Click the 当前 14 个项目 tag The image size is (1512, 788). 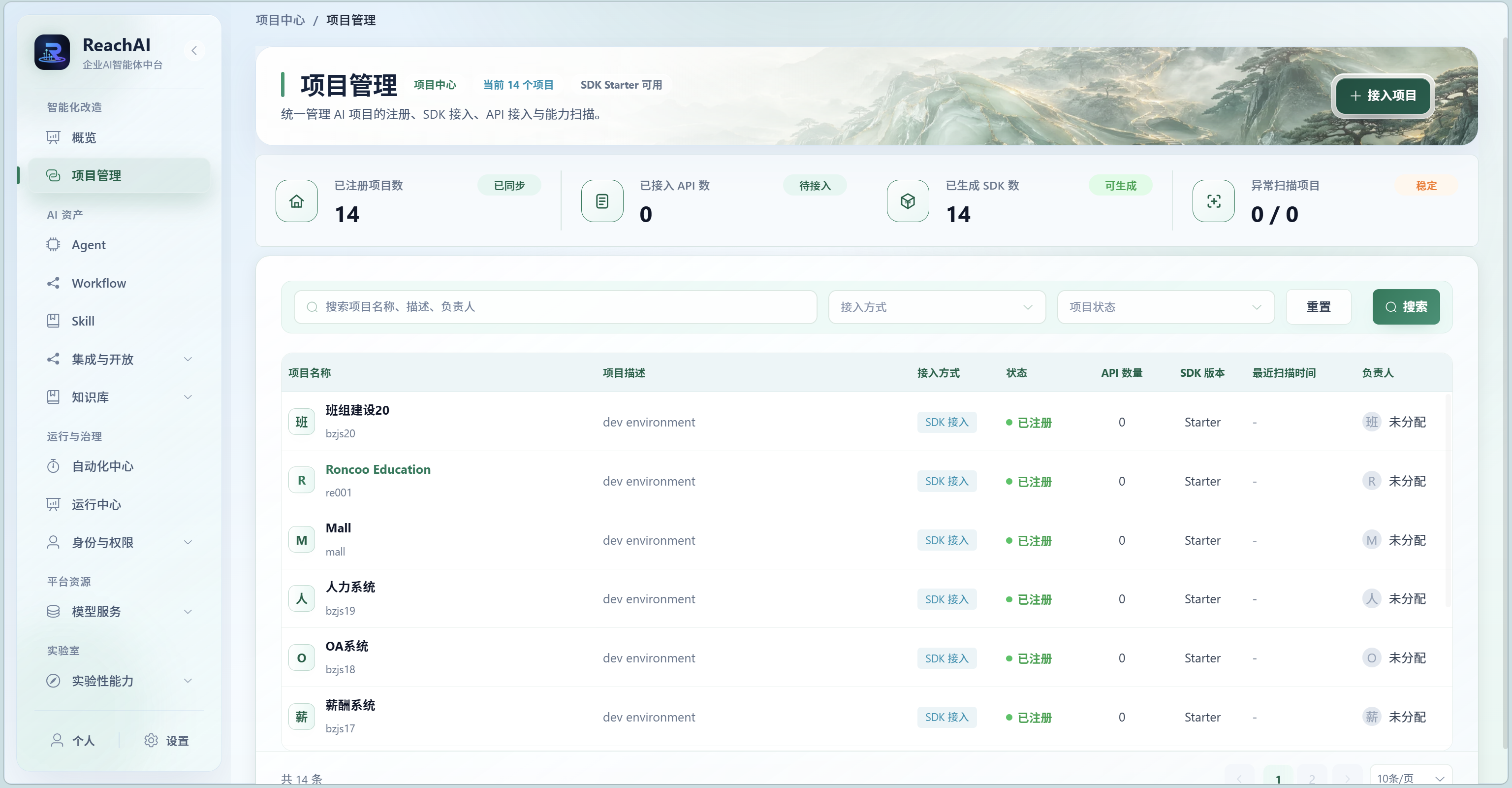pyautogui.click(x=518, y=85)
